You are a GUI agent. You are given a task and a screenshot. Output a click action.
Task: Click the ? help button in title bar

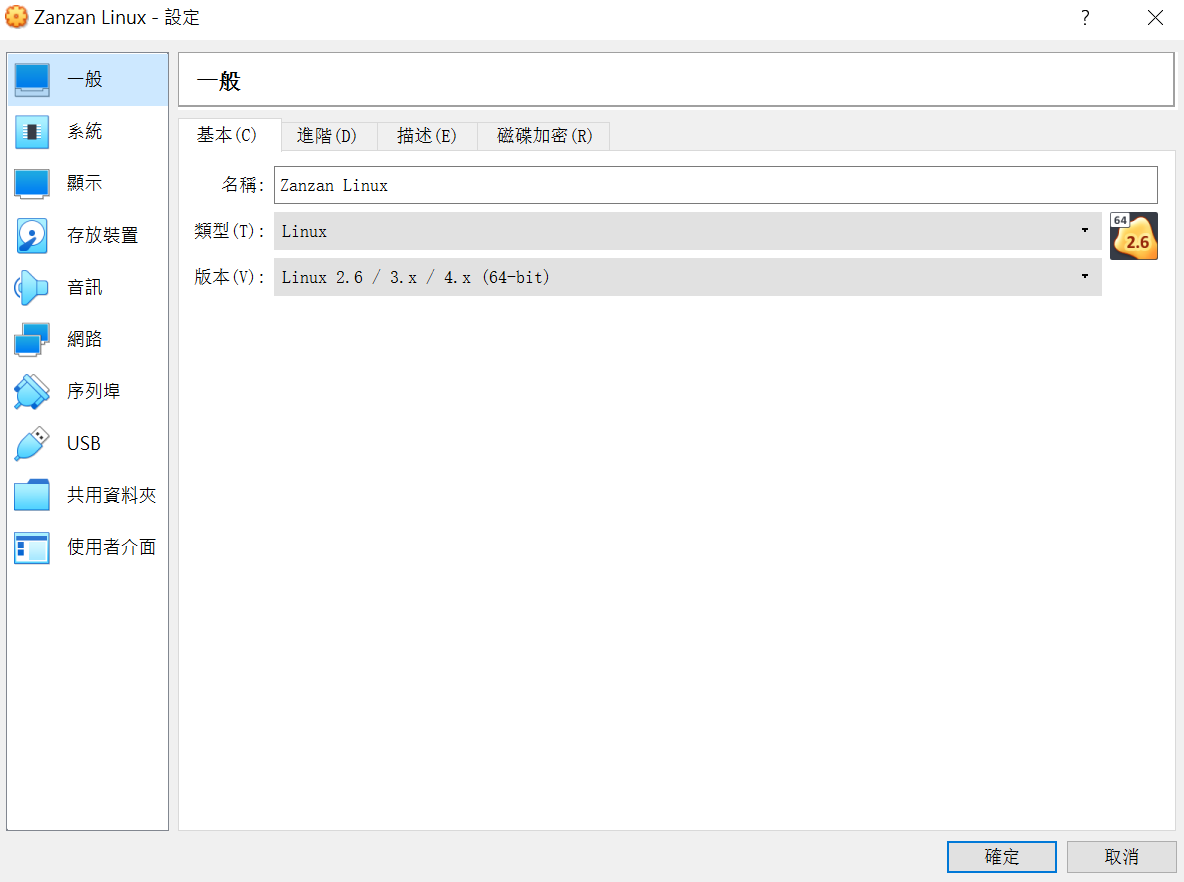[x=1085, y=17]
